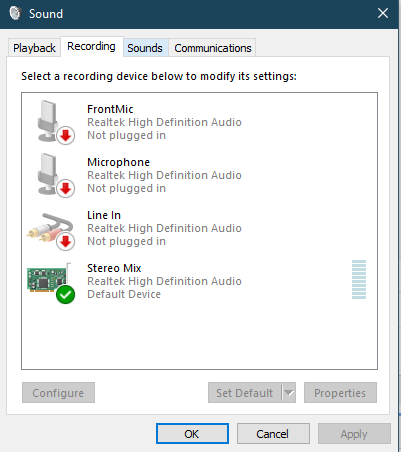Click red arrow badge on Line In
The image size is (401, 452).
[x=66, y=242]
